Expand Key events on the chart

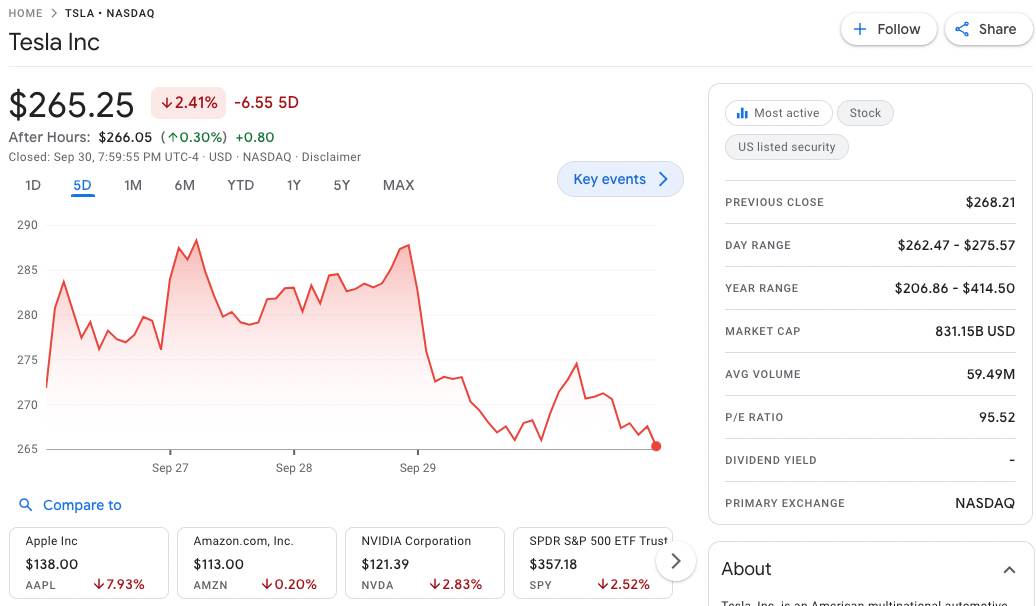(620, 179)
